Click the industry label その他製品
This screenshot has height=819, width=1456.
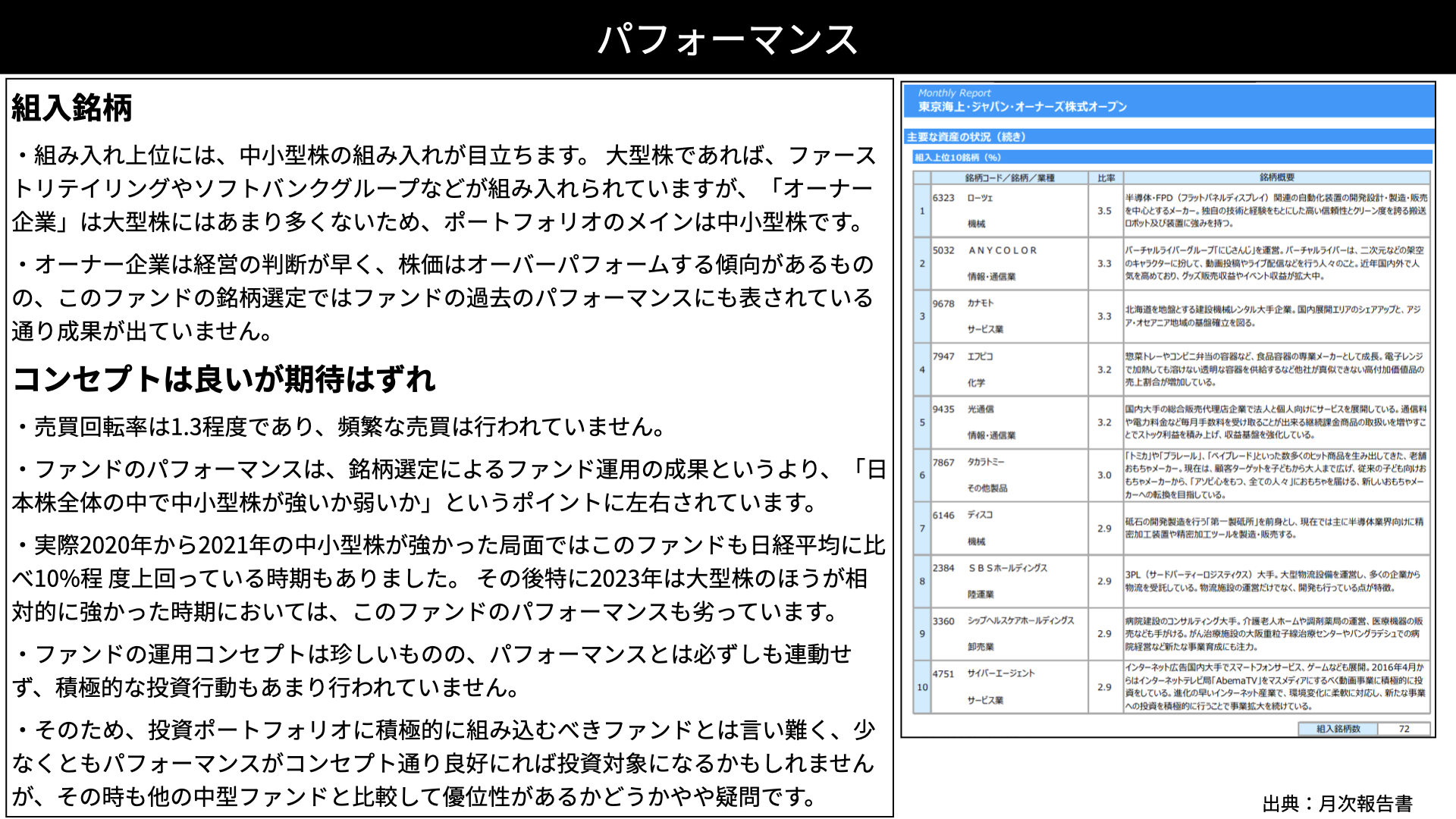[987, 488]
